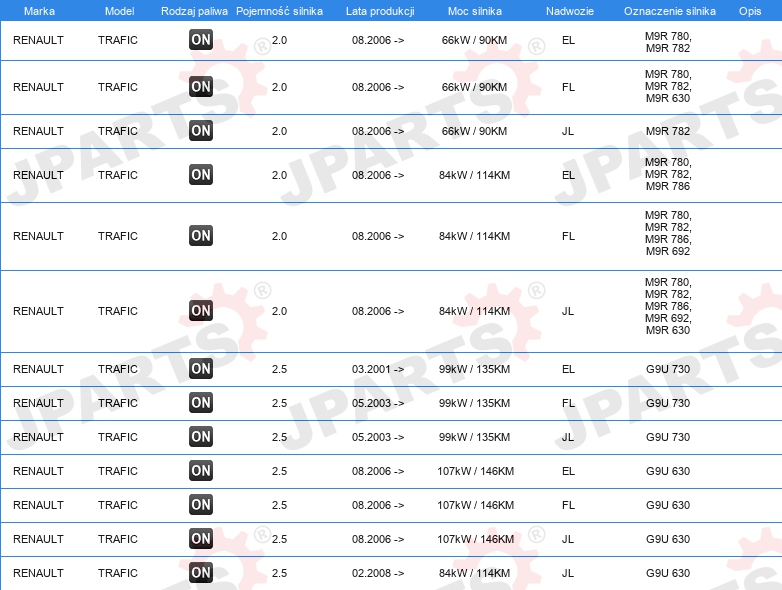Select the '03.2001 ->' production date cell

378,369
